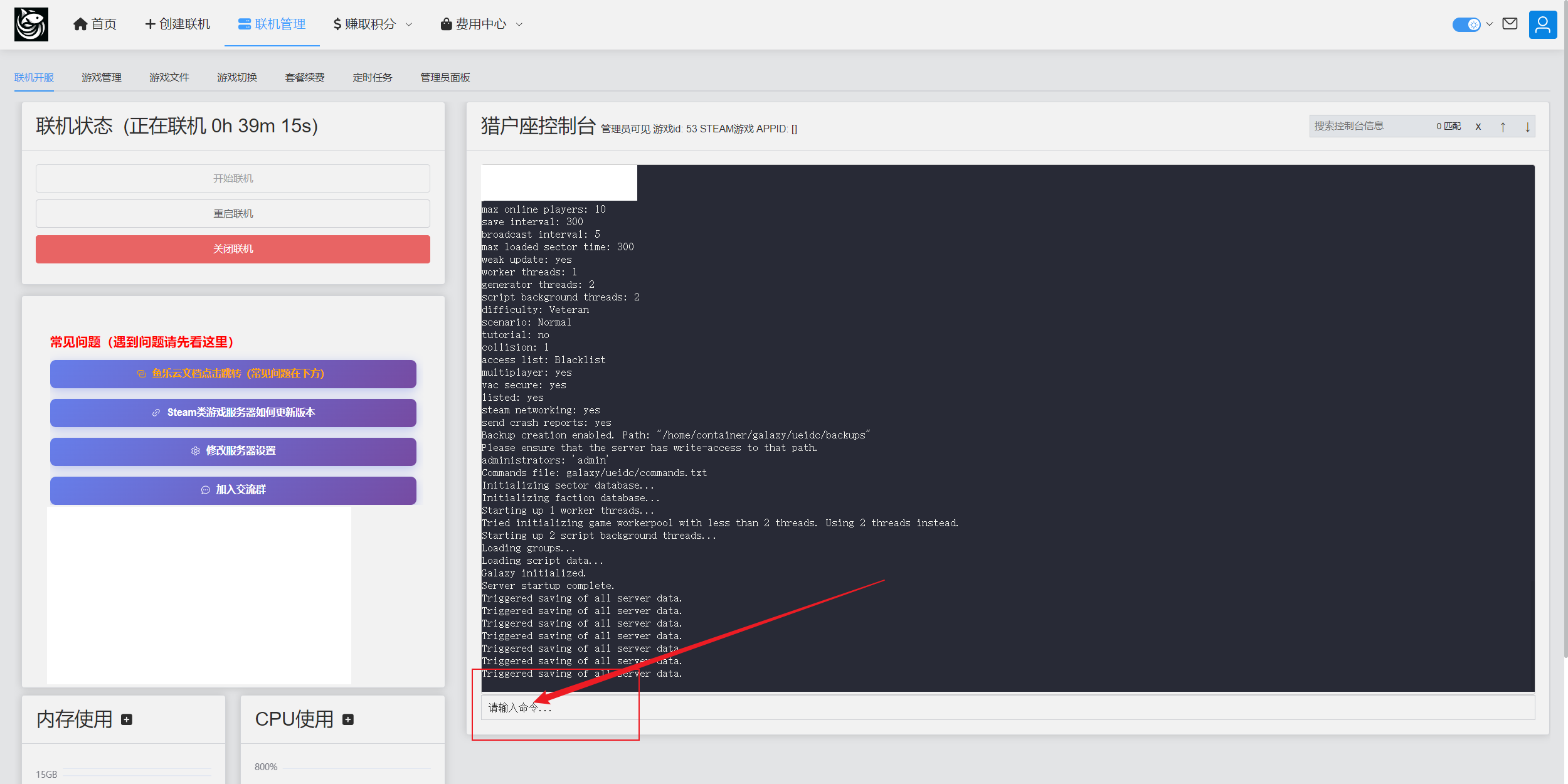
Task: Open the 定时任务 tab
Action: pyautogui.click(x=372, y=78)
